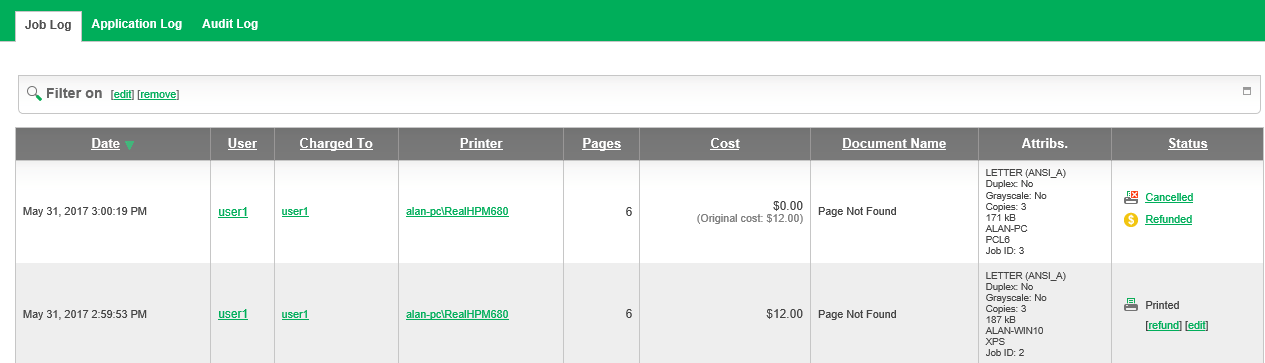Click the Printed status text
Viewport: 1265px width, 363px height.
(x=1162, y=305)
